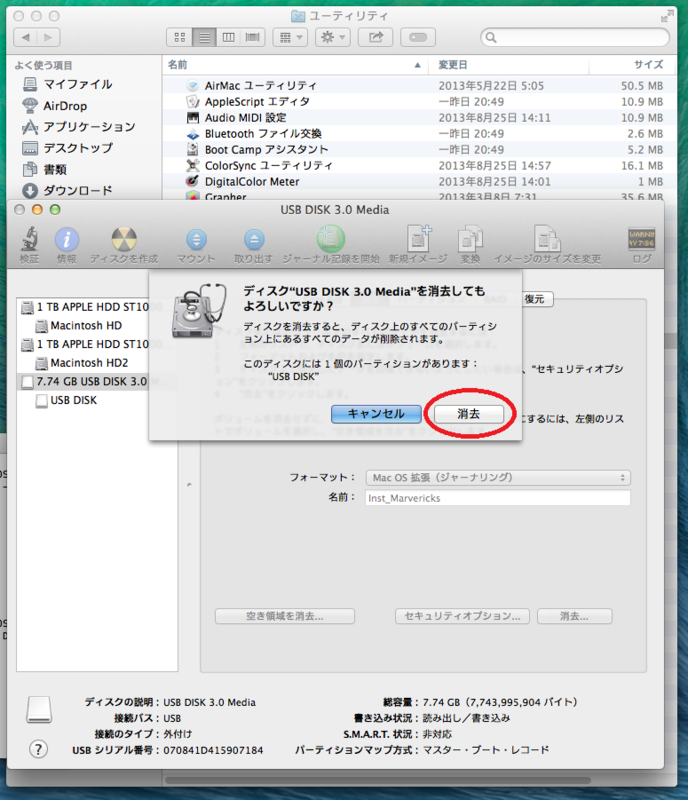Click the Eject (取り出す) toolbar icon

pos(254,240)
